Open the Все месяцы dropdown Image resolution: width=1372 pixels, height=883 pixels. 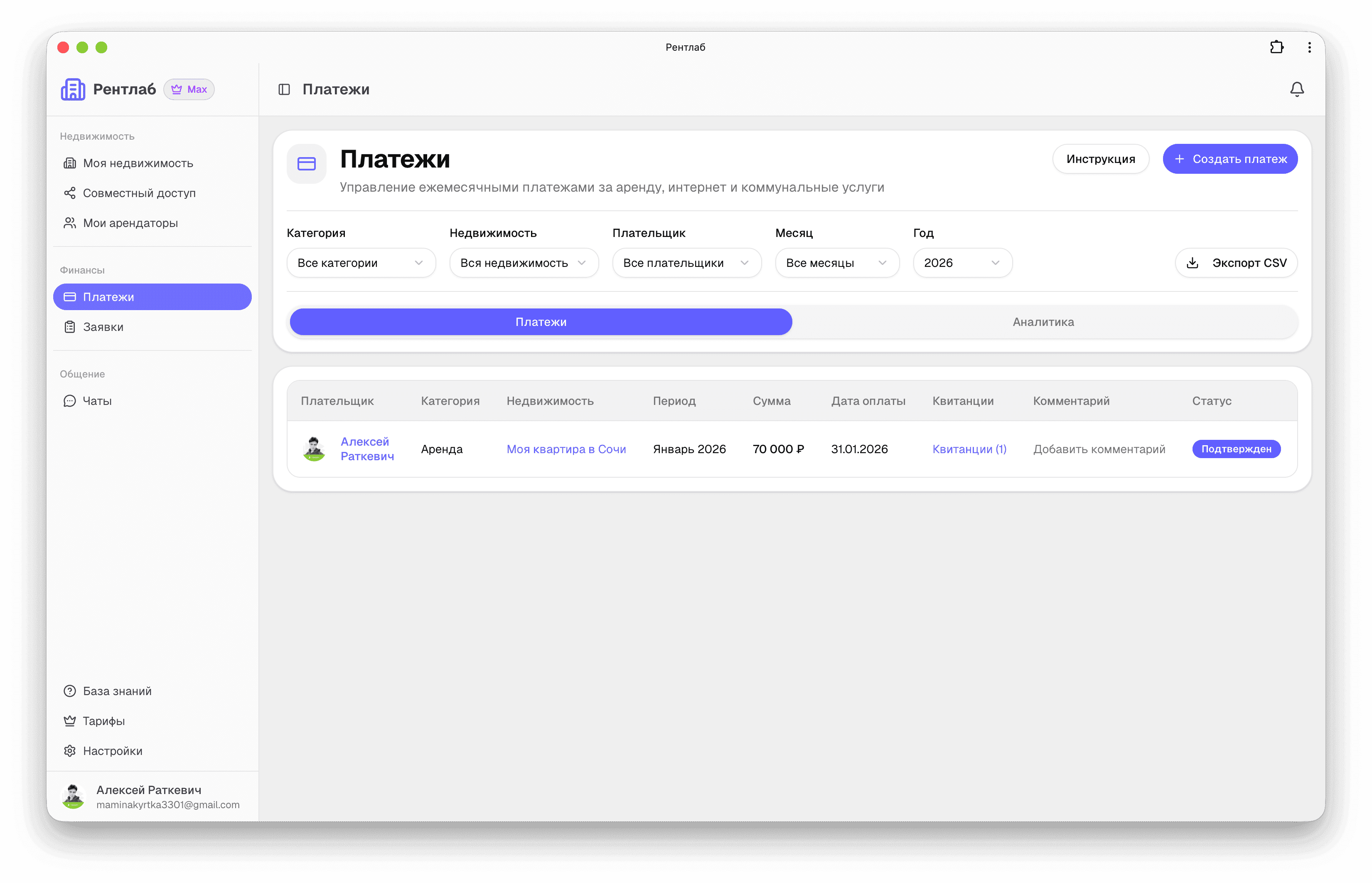pos(836,263)
